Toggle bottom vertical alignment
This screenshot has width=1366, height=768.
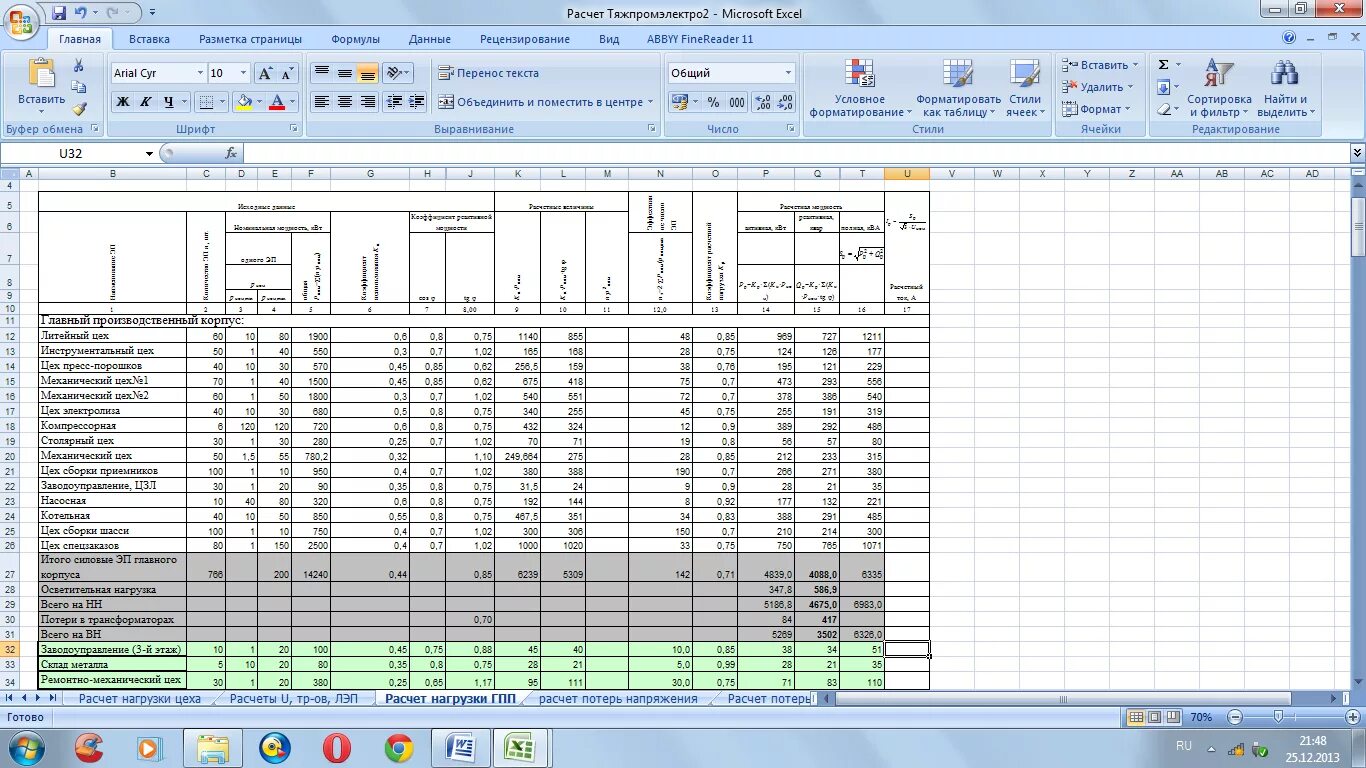coord(367,73)
